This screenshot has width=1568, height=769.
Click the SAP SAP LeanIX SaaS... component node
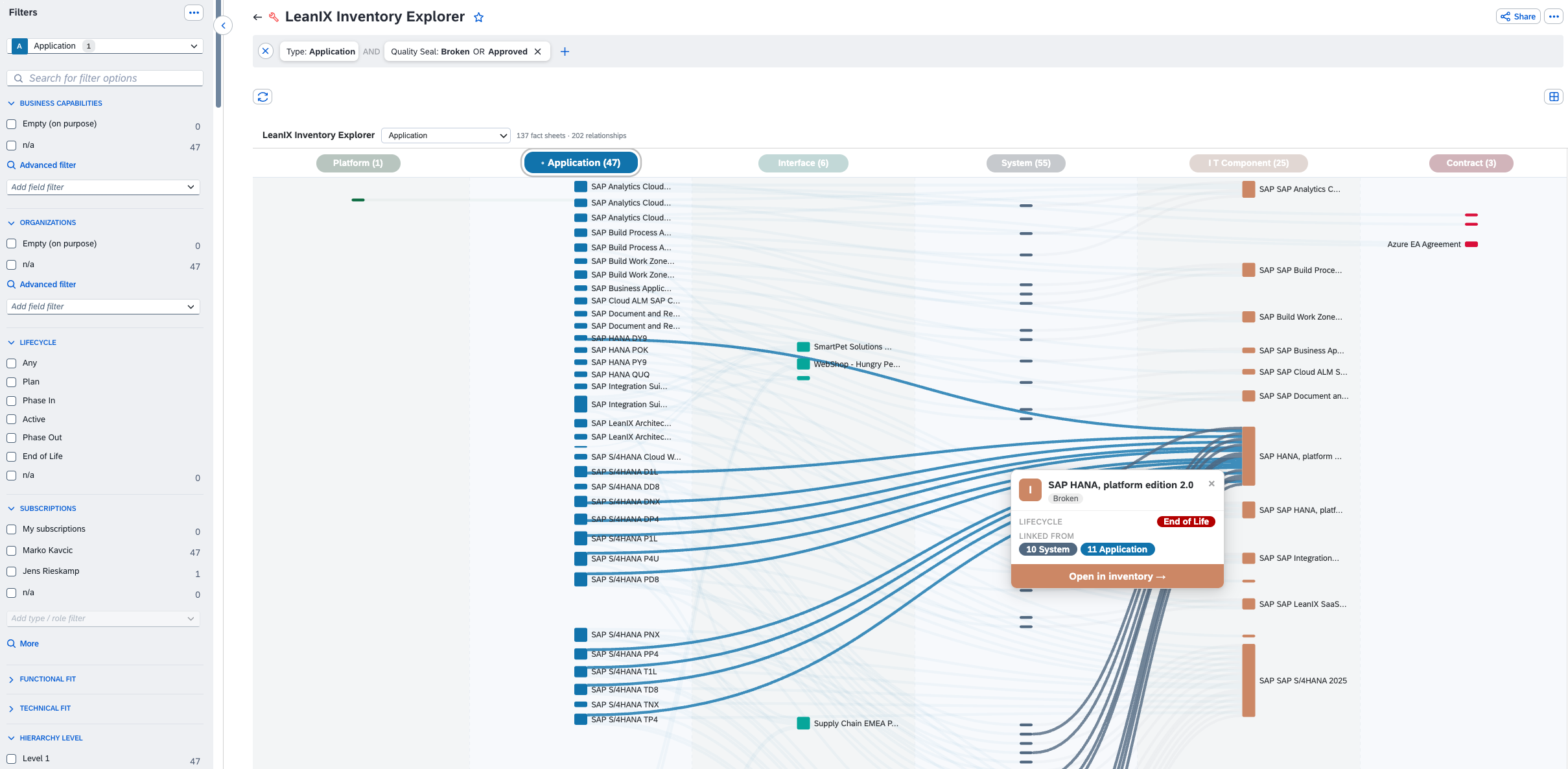(1248, 604)
